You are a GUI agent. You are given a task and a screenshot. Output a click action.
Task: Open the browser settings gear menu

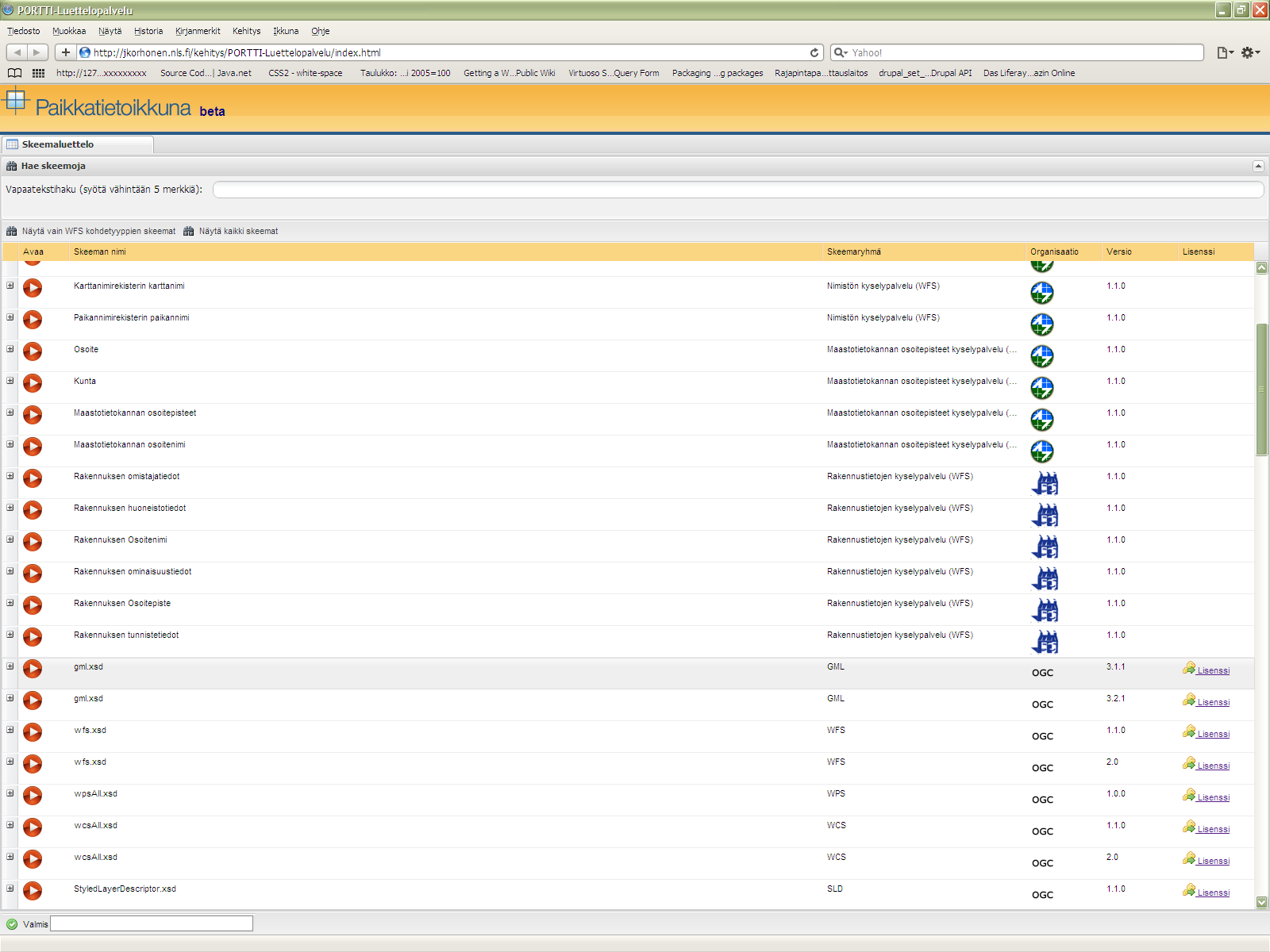click(x=1250, y=52)
